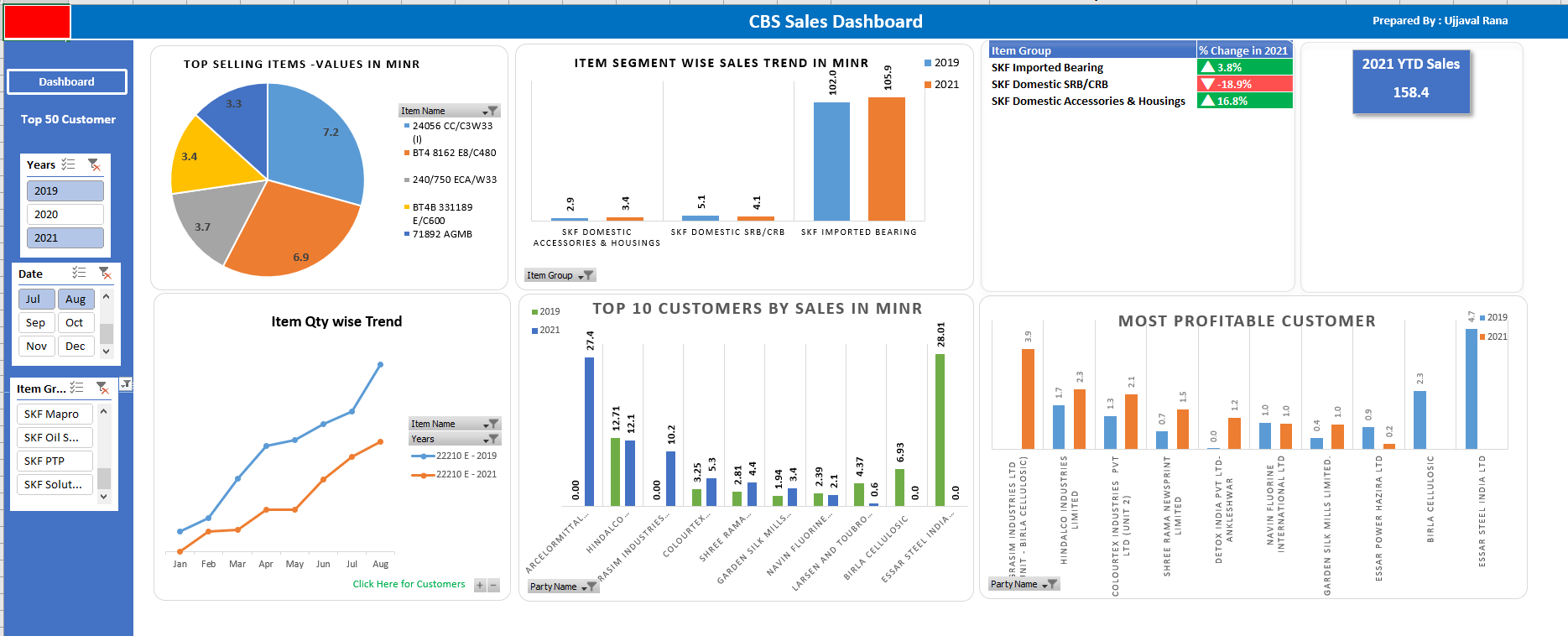
Task: Click 2021 orange swatch in segment trend legend
Action: pos(928,85)
